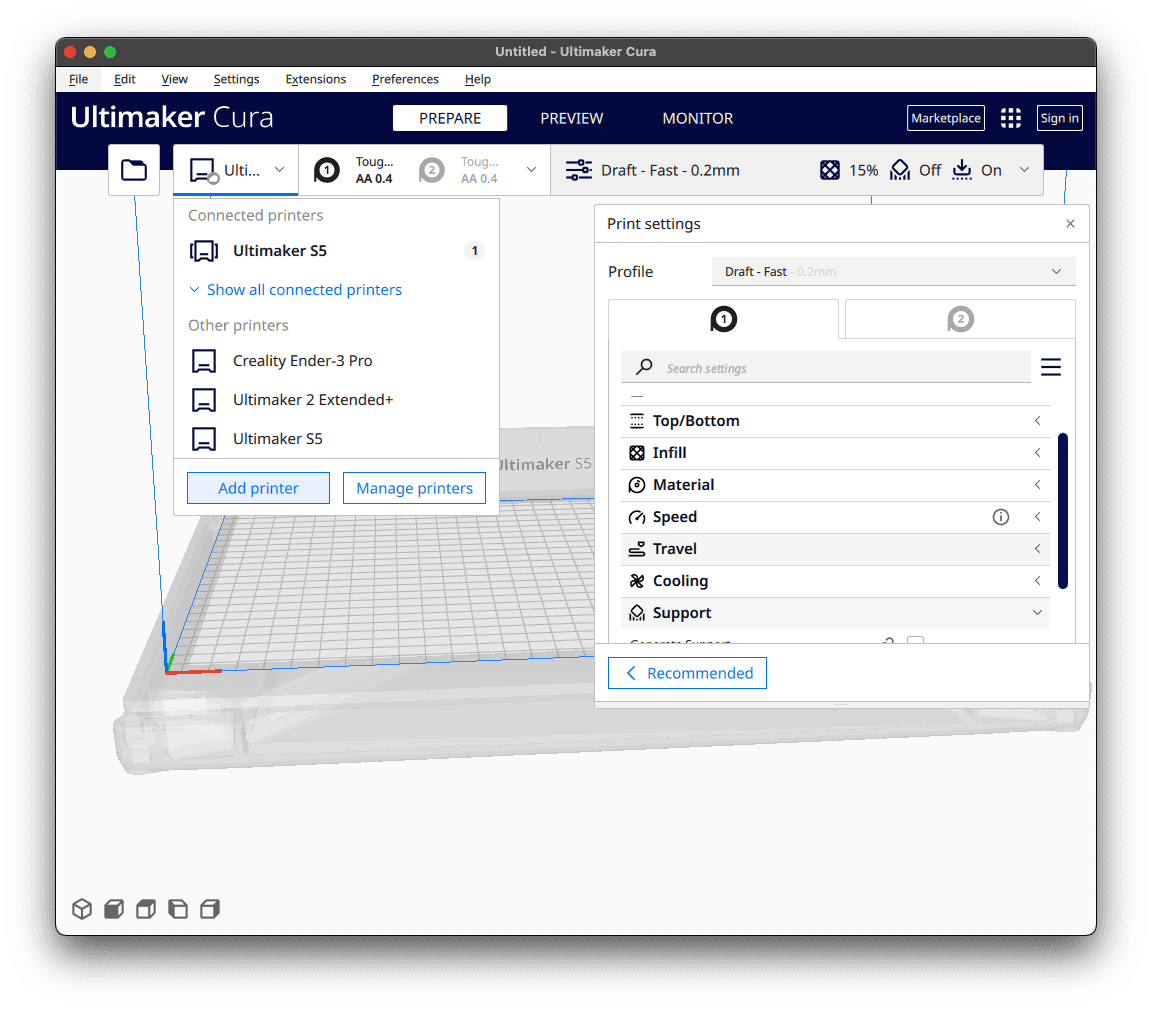Collapse the Support settings section
Viewport: 1152px width, 1009px height.
pos(835,613)
